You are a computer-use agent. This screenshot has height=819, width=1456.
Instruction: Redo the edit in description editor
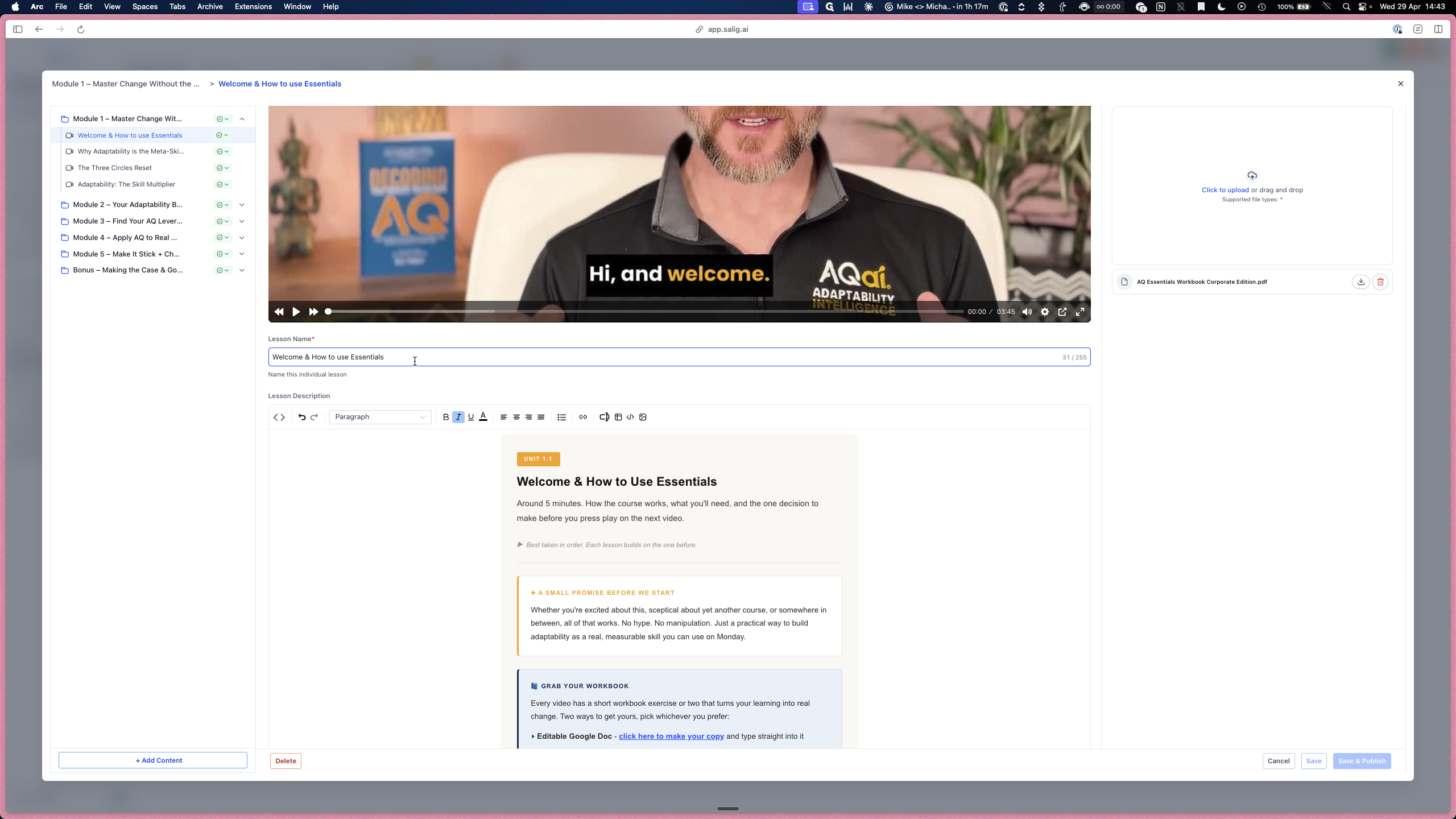(314, 417)
